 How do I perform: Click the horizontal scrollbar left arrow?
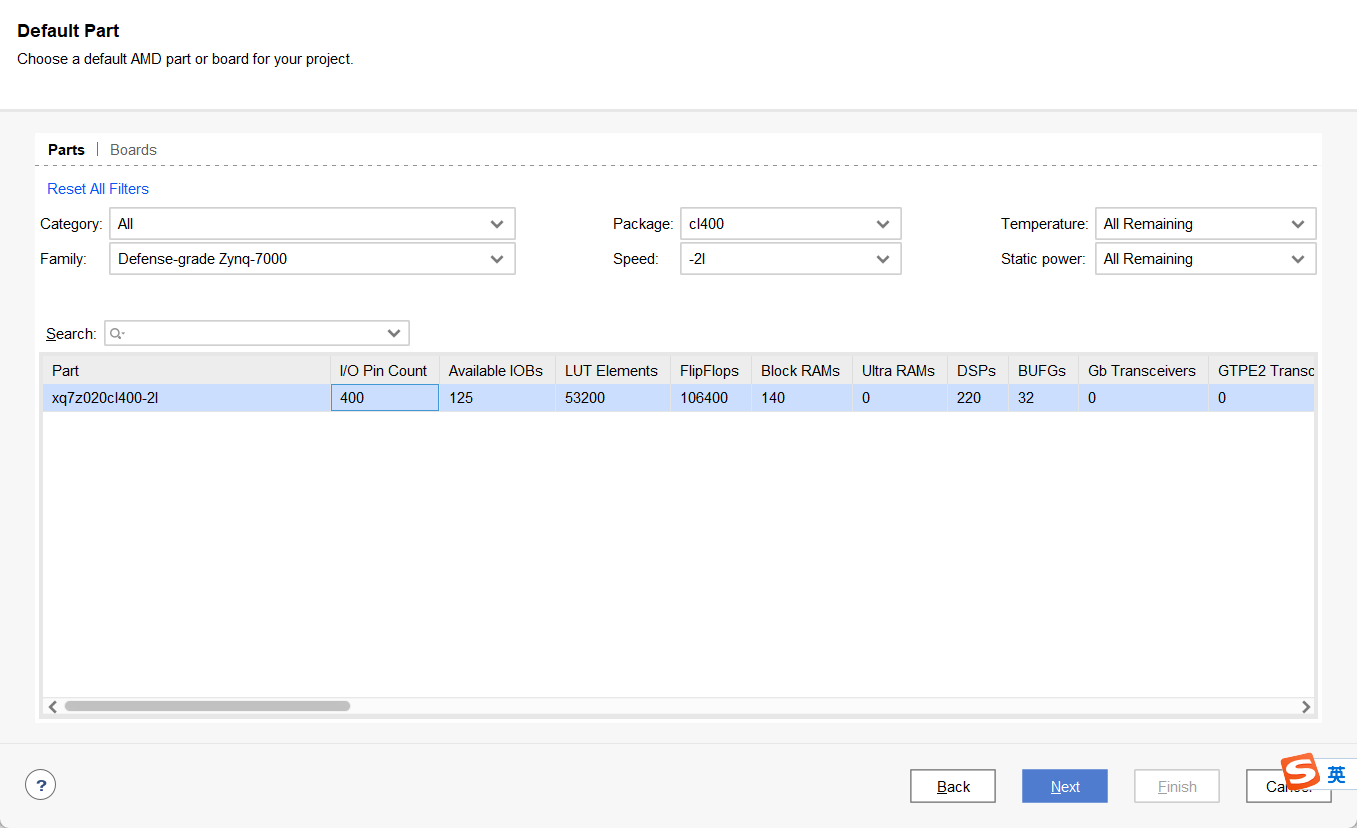click(53, 707)
